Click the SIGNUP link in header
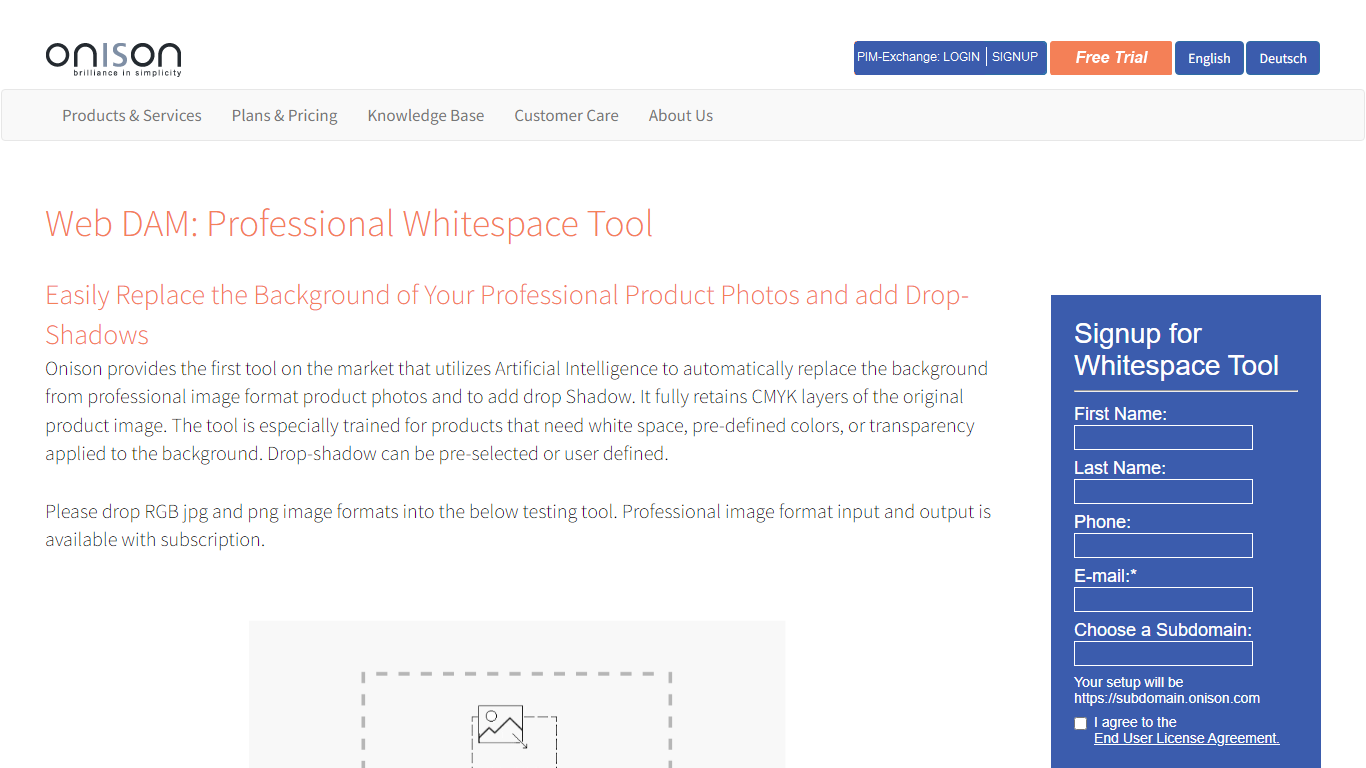This screenshot has height=768, width=1366. click(1014, 57)
